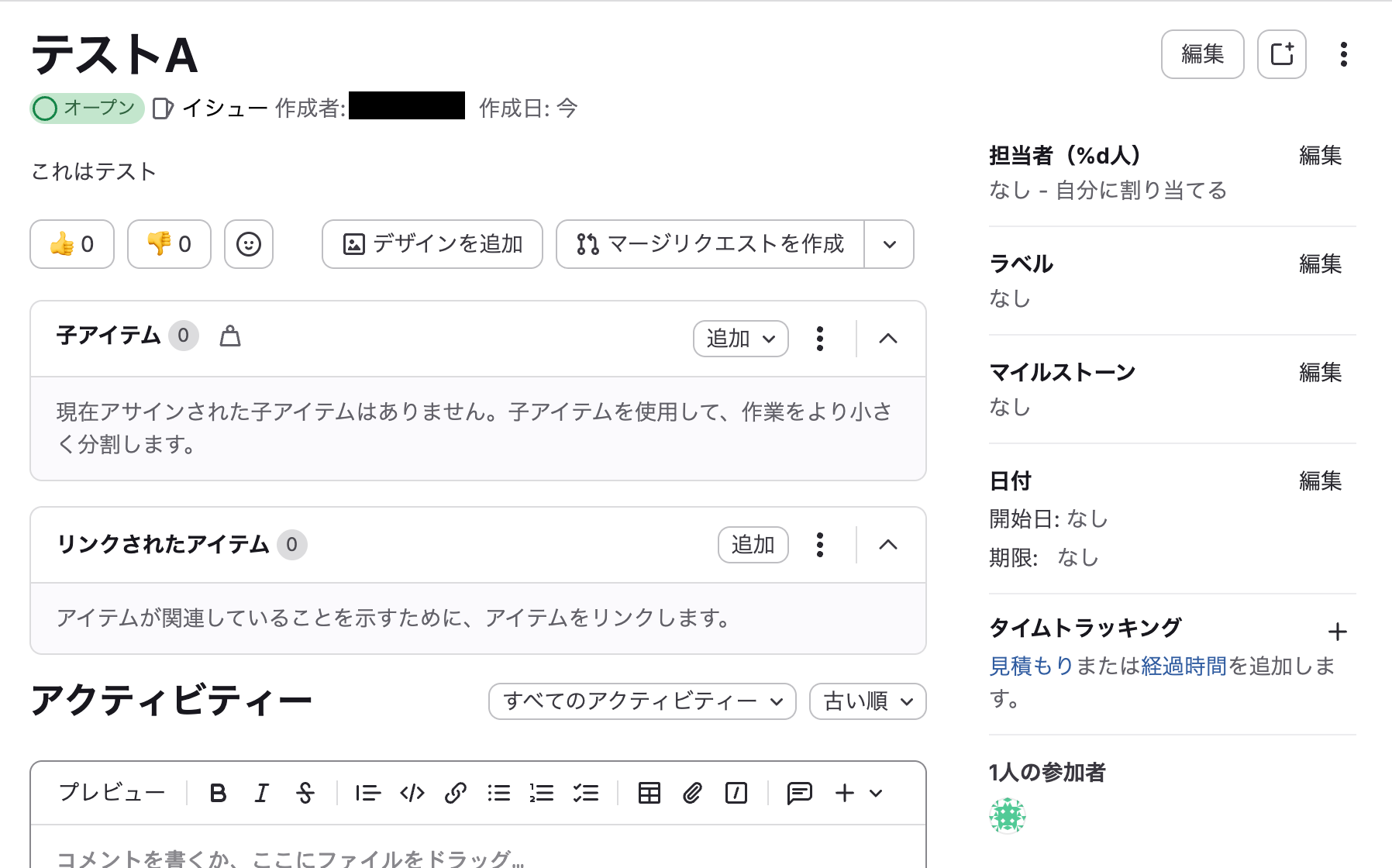Click the オープン status badge
This screenshot has height=868, width=1392.
[x=88, y=108]
